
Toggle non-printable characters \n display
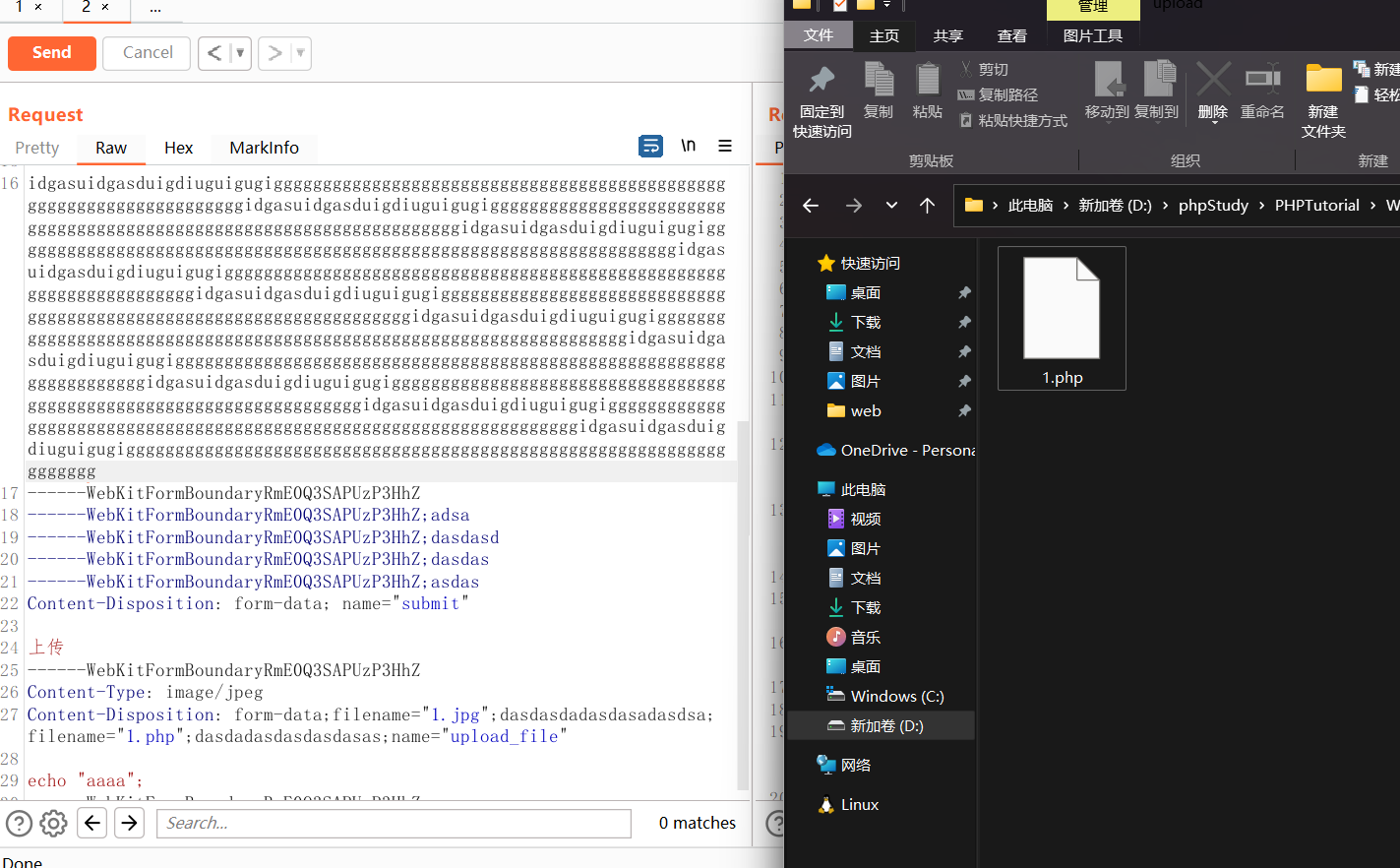click(689, 146)
